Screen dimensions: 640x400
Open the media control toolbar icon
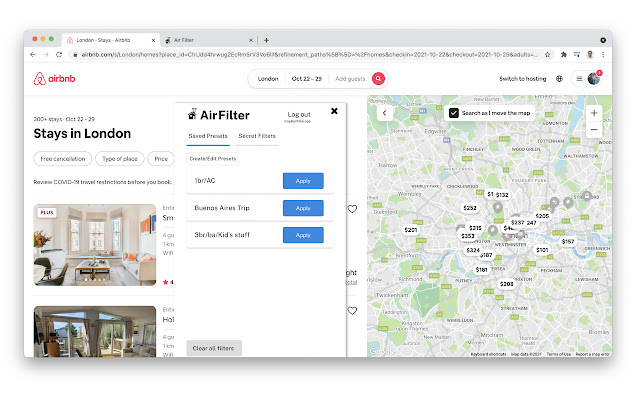[577, 54]
